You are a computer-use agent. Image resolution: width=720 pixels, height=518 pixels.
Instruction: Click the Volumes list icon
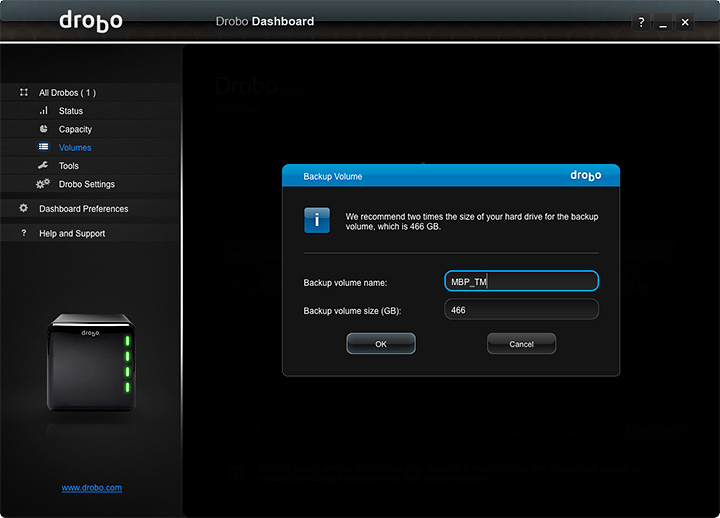(x=44, y=147)
